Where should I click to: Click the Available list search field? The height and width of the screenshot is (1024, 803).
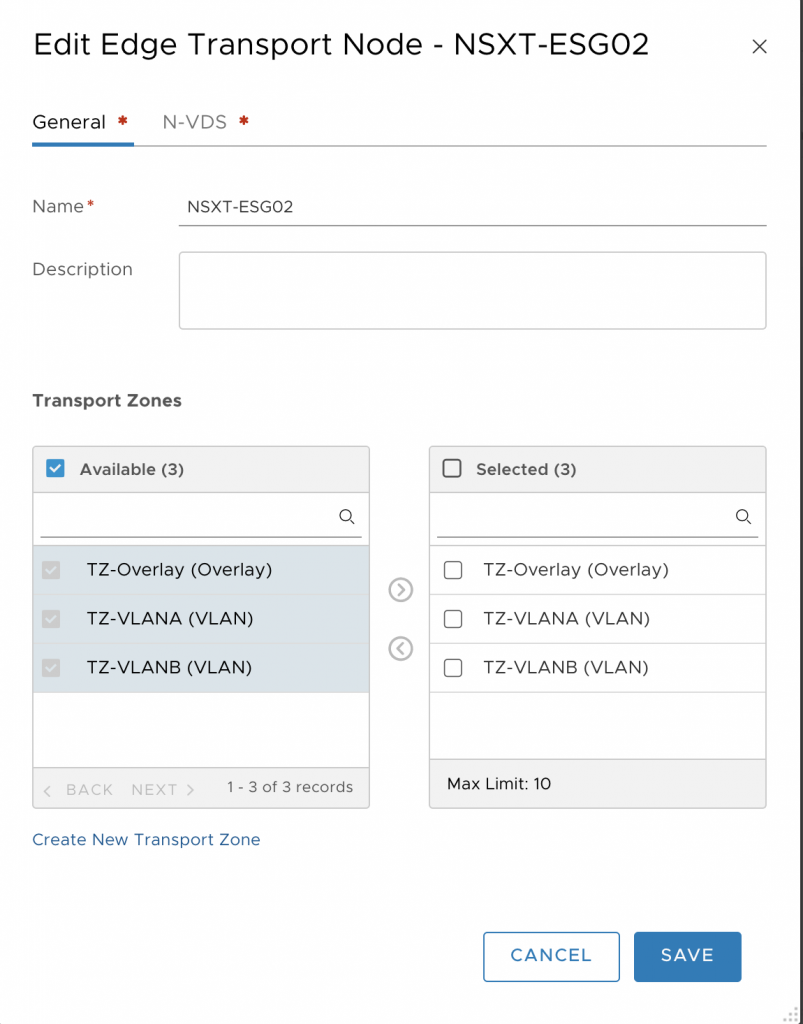point(201,517)
